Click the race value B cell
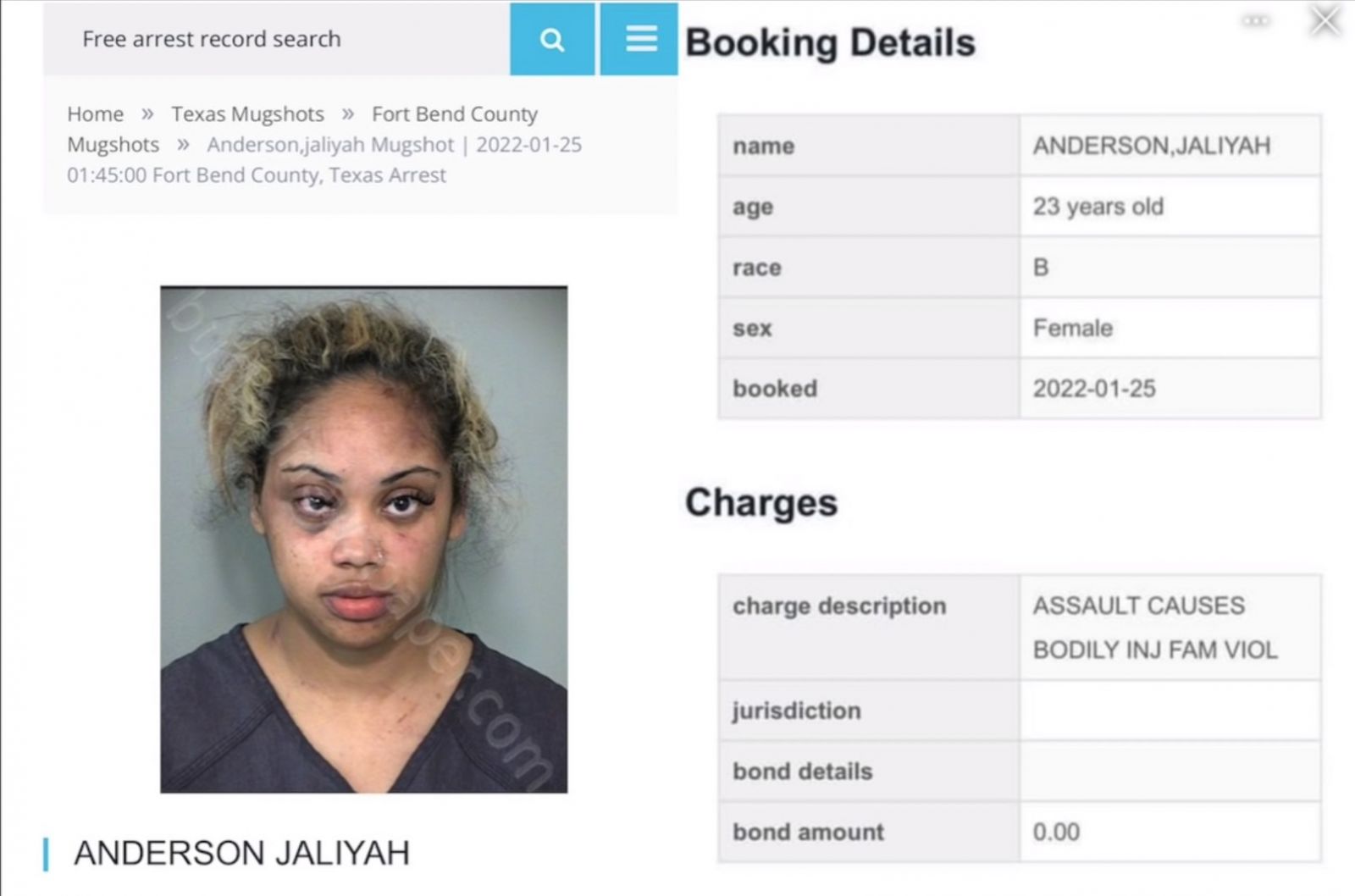The image size is (1355, 896). (1170, 268)
